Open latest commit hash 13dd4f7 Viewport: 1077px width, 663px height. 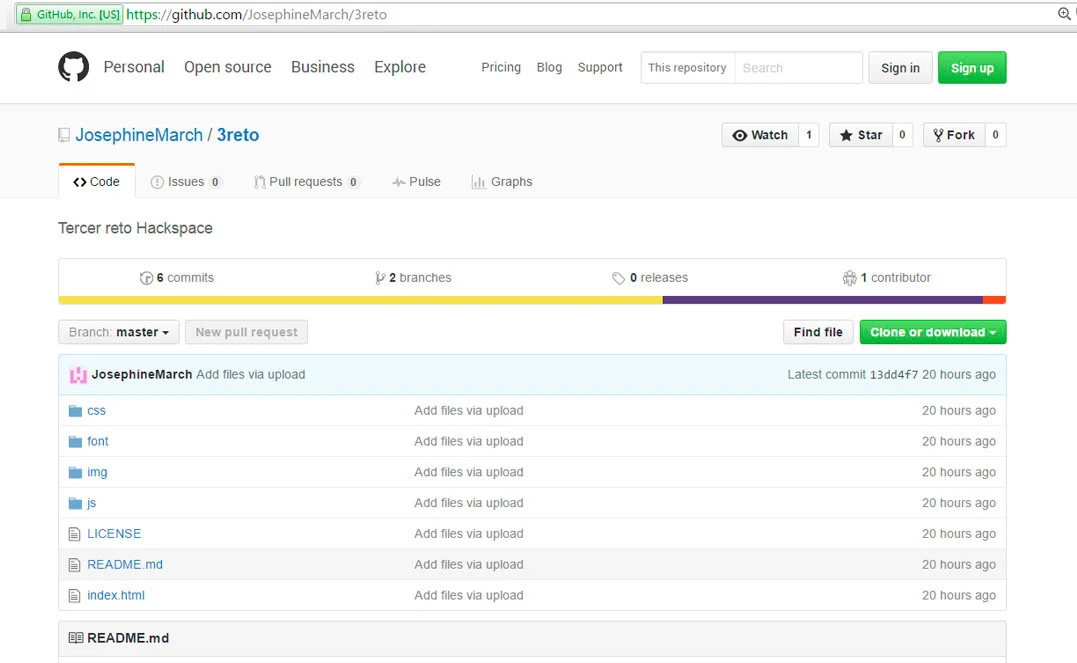click(x=894, y=374)
